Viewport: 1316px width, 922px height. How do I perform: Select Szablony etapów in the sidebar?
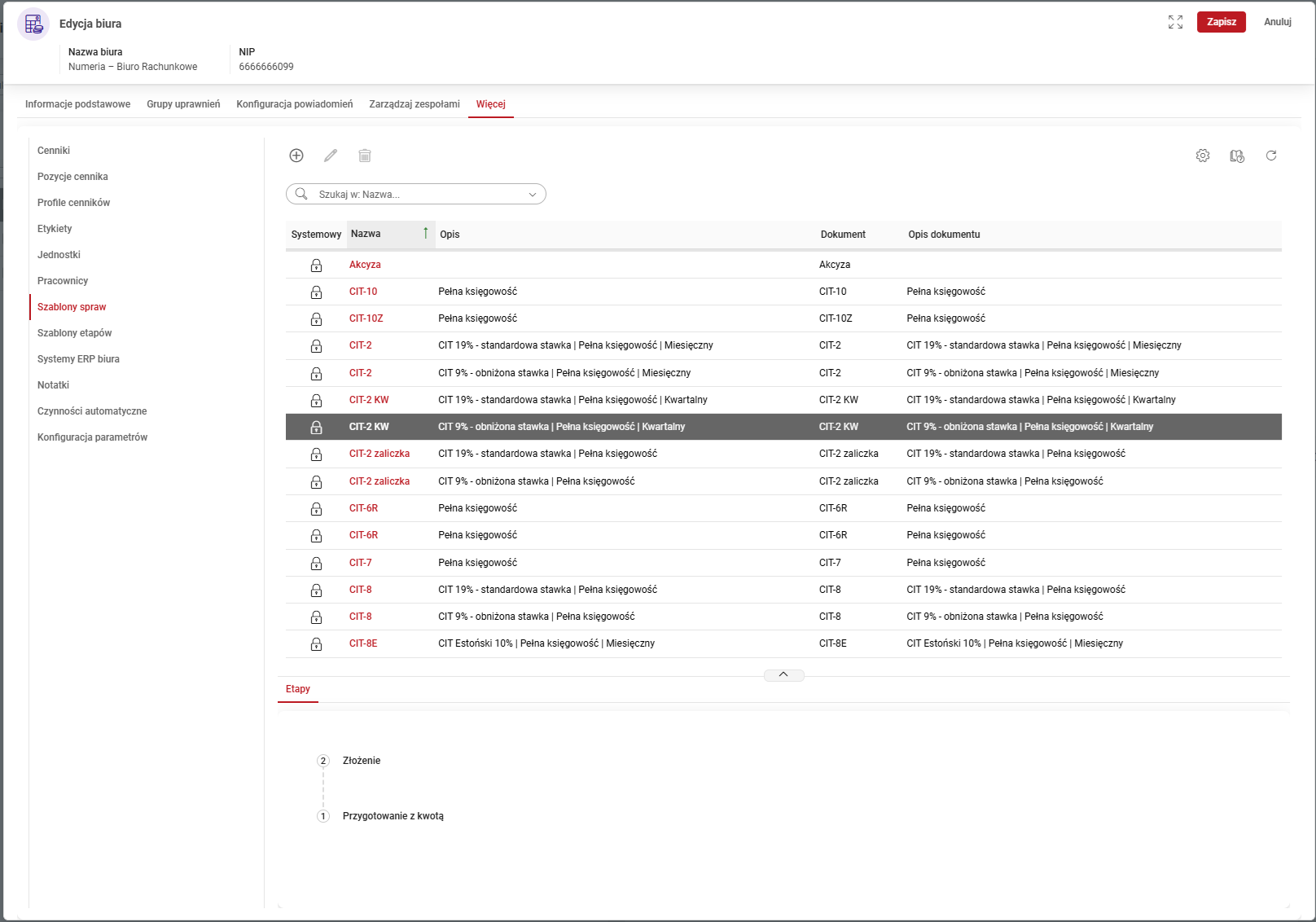tap(75, 333)
